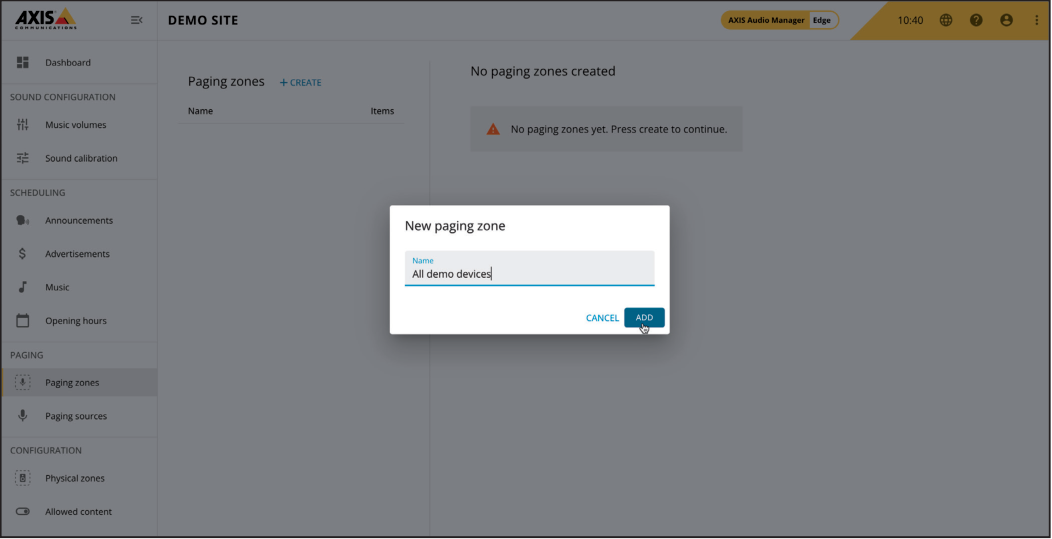Click the Sound calibration tune icon

(x=23, y=158)
